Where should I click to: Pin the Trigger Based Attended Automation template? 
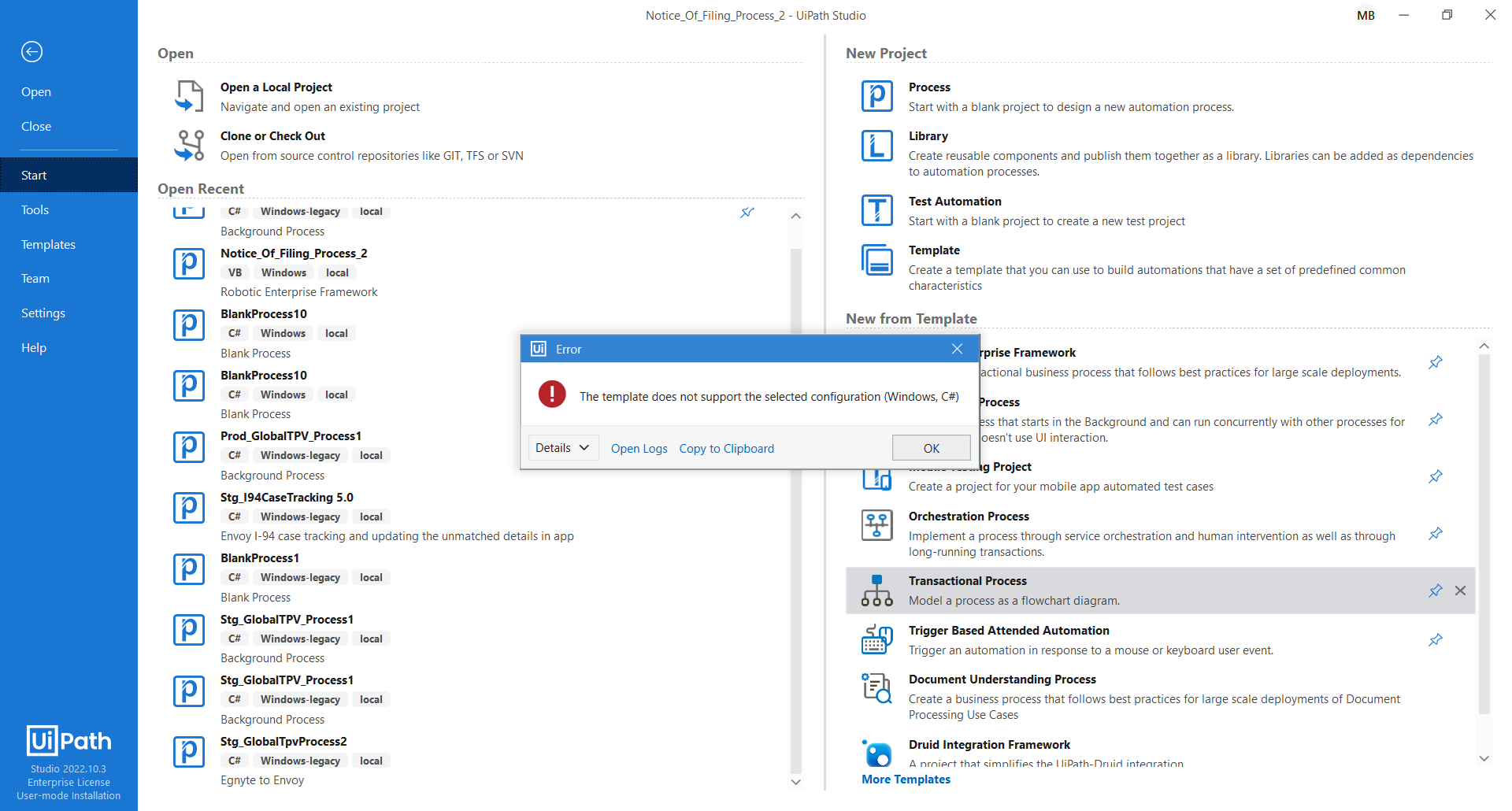click(x=1436, y=640)
